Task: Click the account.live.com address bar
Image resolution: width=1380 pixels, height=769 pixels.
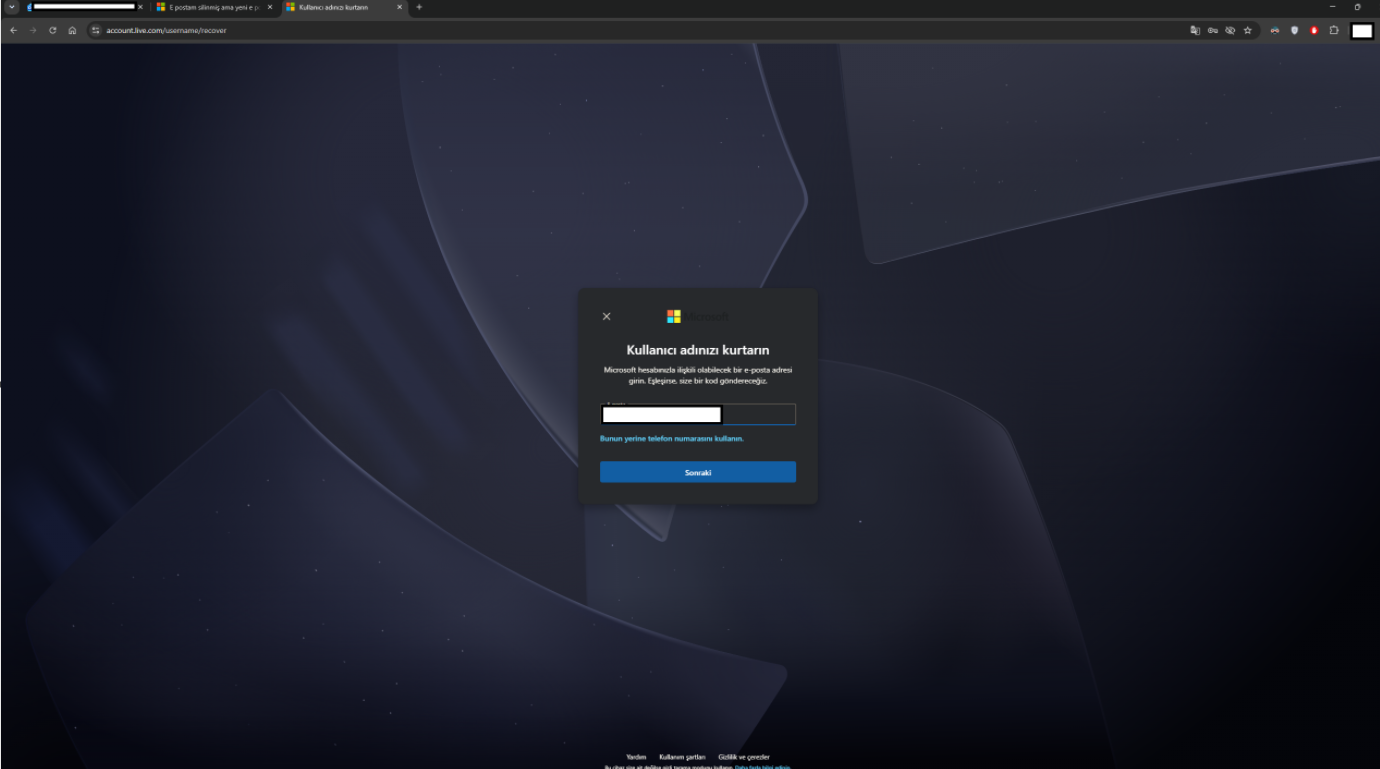Action: pos(640,30)
